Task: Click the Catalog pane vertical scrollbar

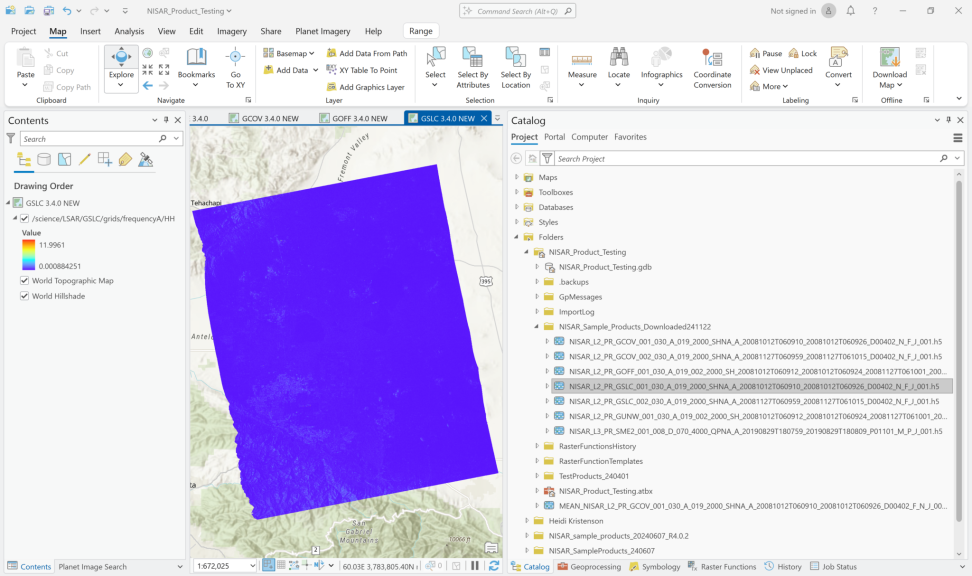Action: point(958,350)
